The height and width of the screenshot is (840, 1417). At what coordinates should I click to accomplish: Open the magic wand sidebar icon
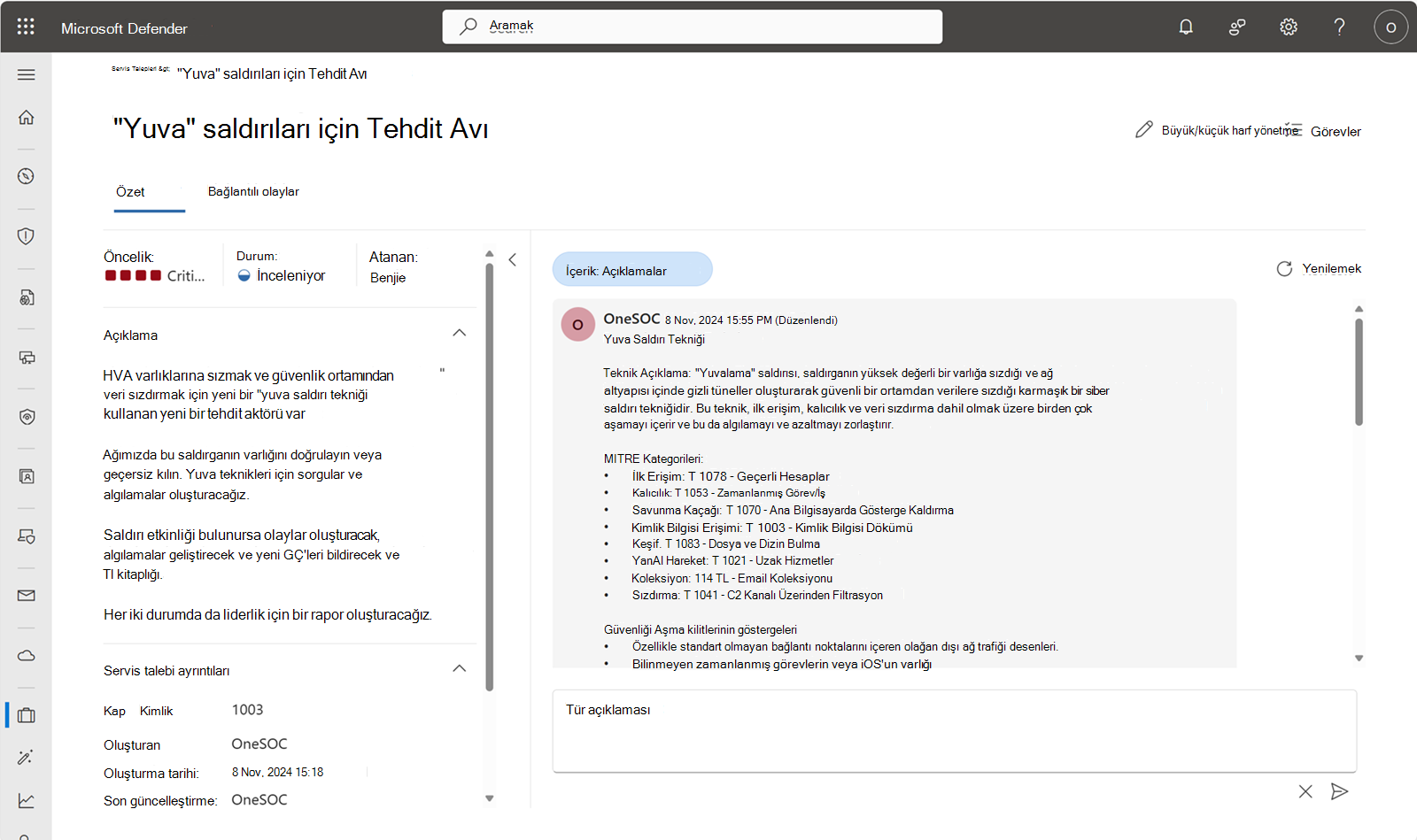click(27, 757)
